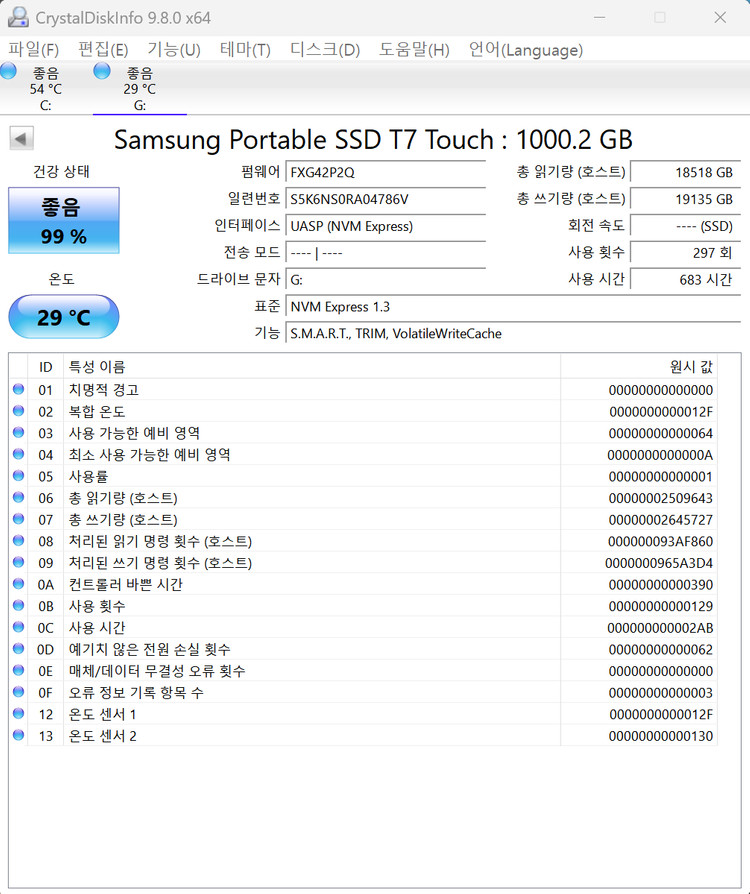Viewport: 750px width, 894px height.
Task: Click raw value 00000002645727
Action: click(660, 520)
